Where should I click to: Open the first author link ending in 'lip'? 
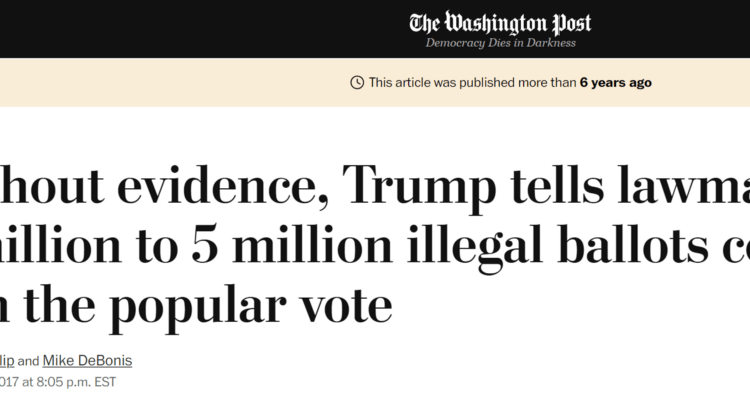pos(7,361)
